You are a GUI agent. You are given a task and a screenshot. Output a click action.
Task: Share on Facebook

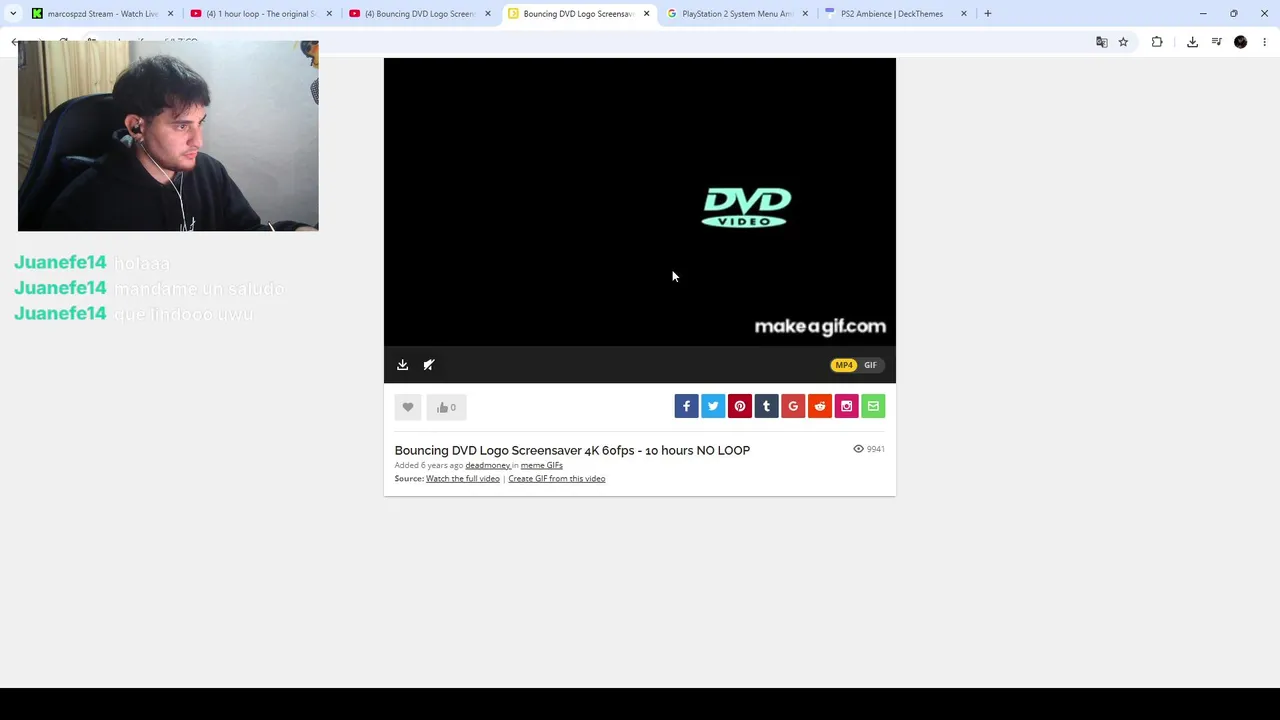[x=686, y=406]
